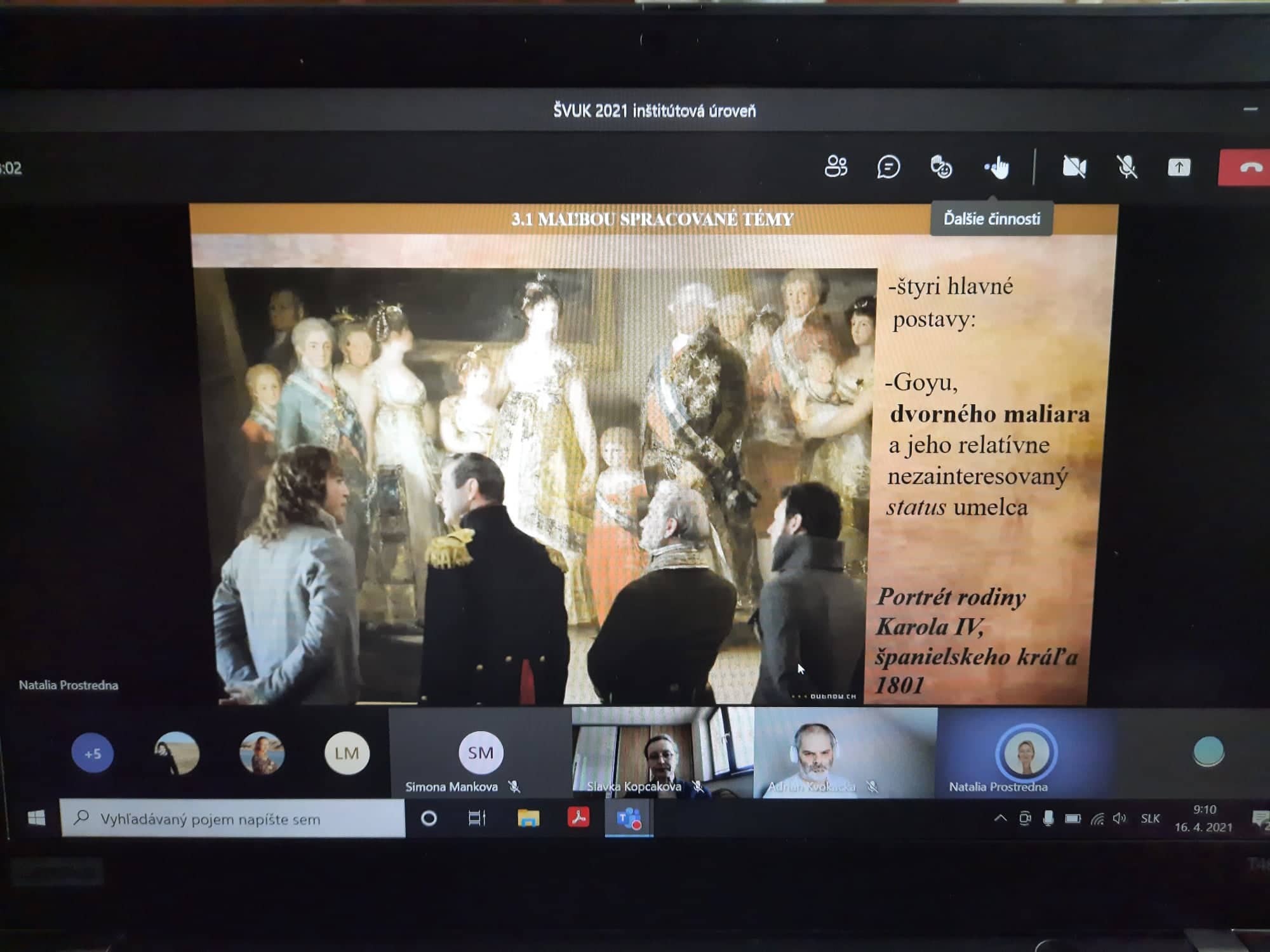Click the slide text 'dvorného maliara'
The height and width of the screenshot is (952, 1270).
pos(989,414)
